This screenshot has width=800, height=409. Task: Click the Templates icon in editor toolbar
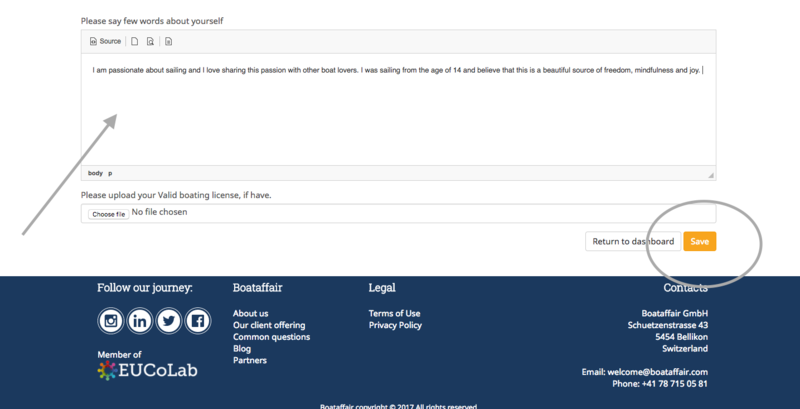click(x=168, y=41)
